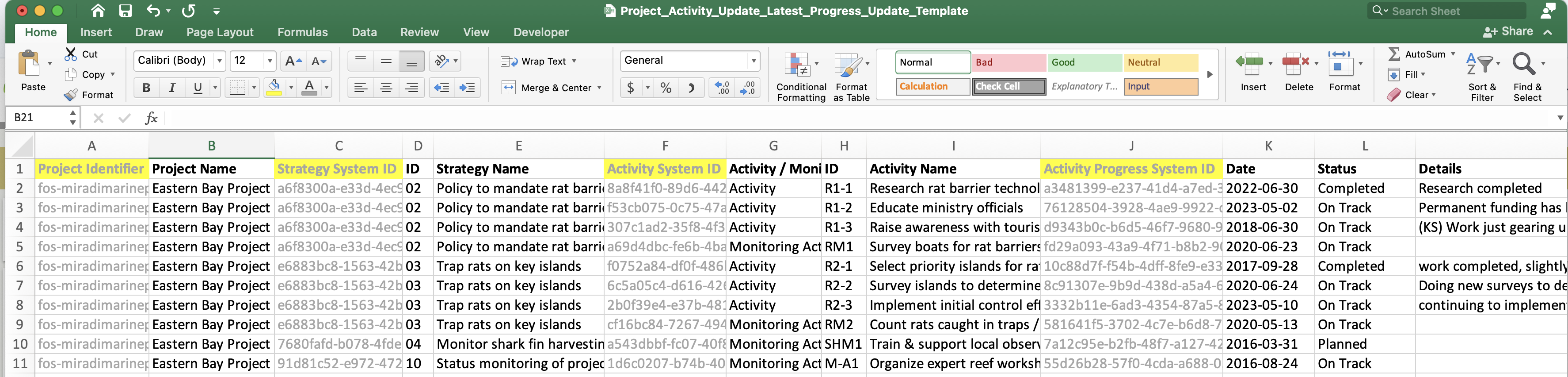Switch to the Formulas tab

click(x=302, y=32)
